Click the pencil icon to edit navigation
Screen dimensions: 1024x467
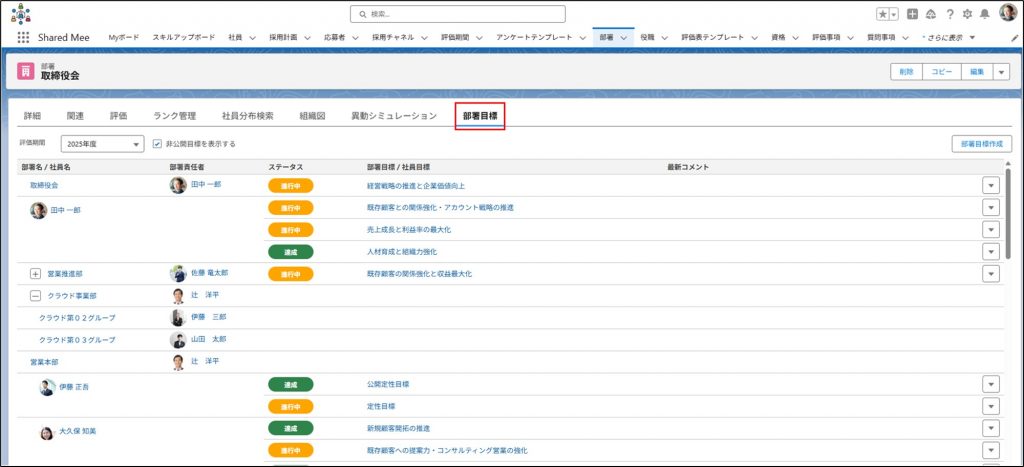1014,37
